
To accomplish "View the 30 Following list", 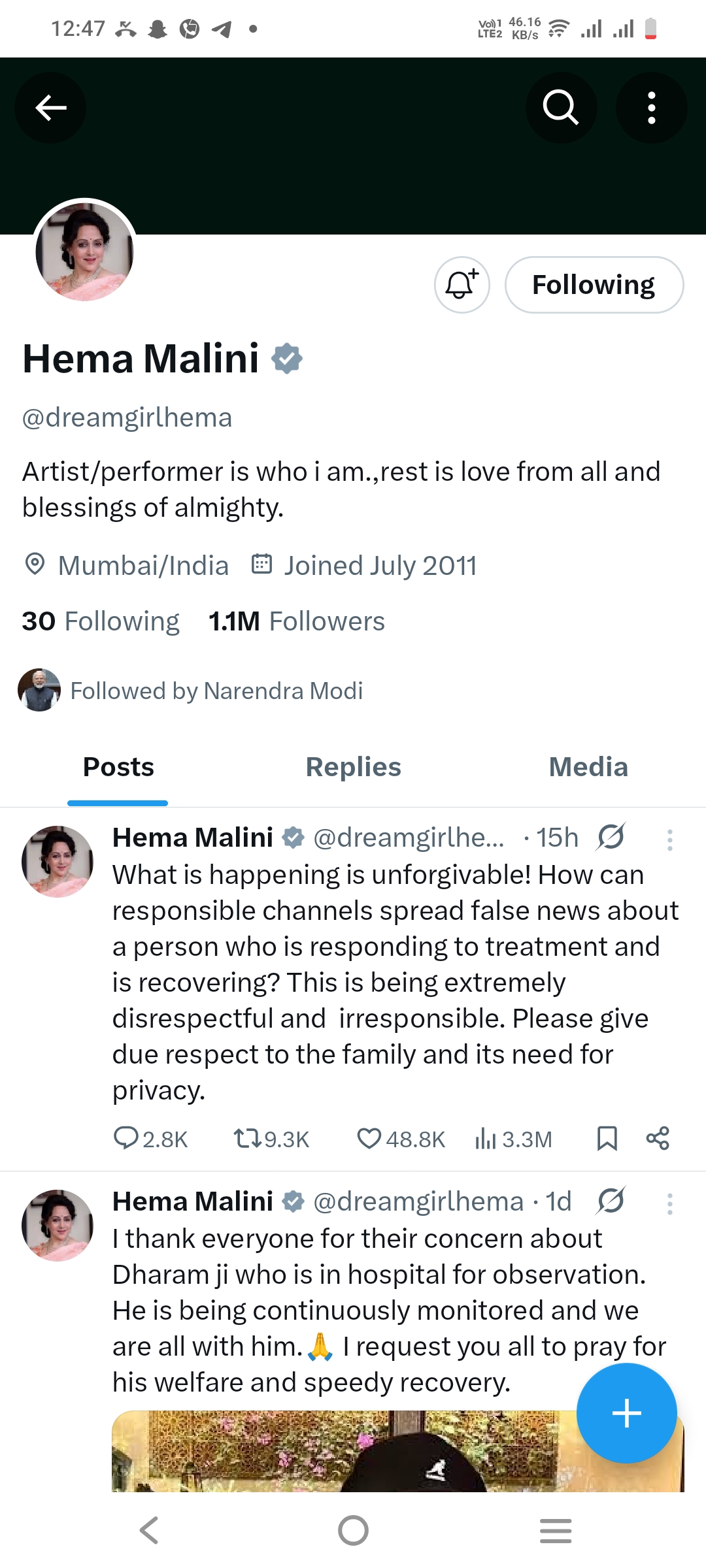I will (101, 621).
